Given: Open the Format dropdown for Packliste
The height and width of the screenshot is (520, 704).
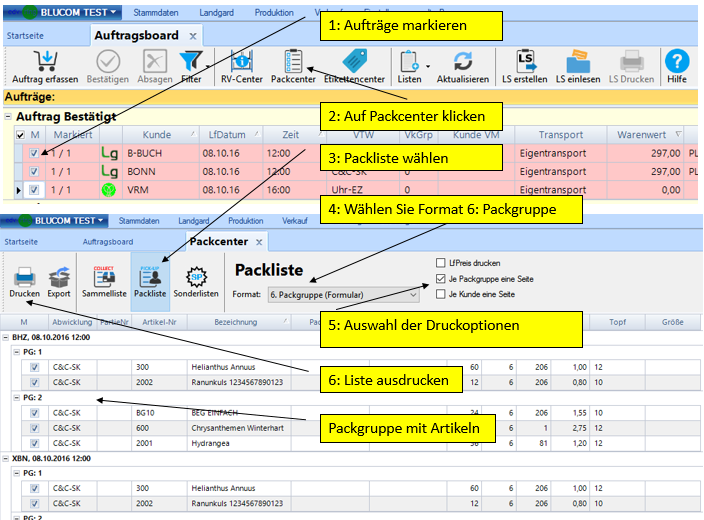Looking at the screenshot, I should tap(417, 295).
